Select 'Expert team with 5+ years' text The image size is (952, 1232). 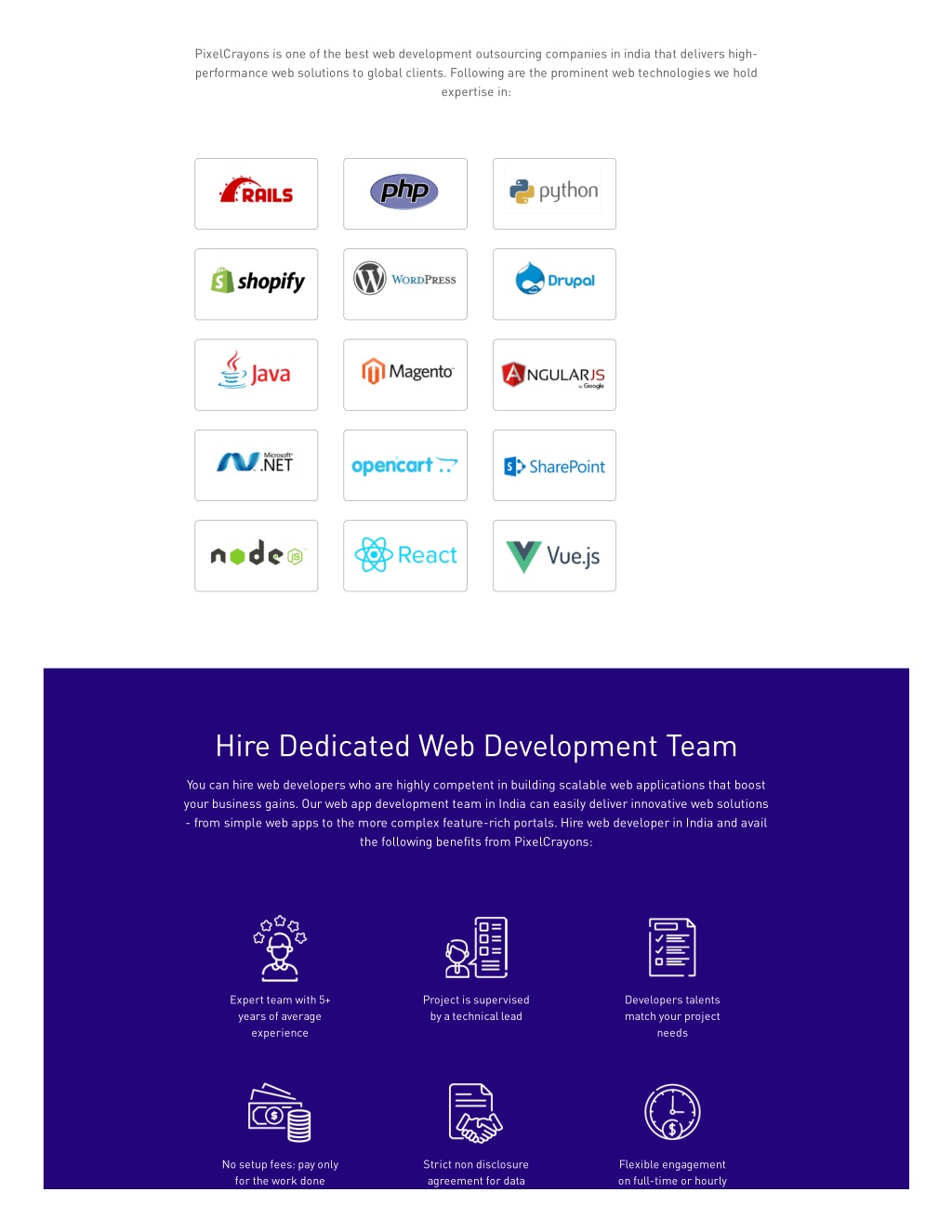pyautogui.click(x=280, y=1008)
